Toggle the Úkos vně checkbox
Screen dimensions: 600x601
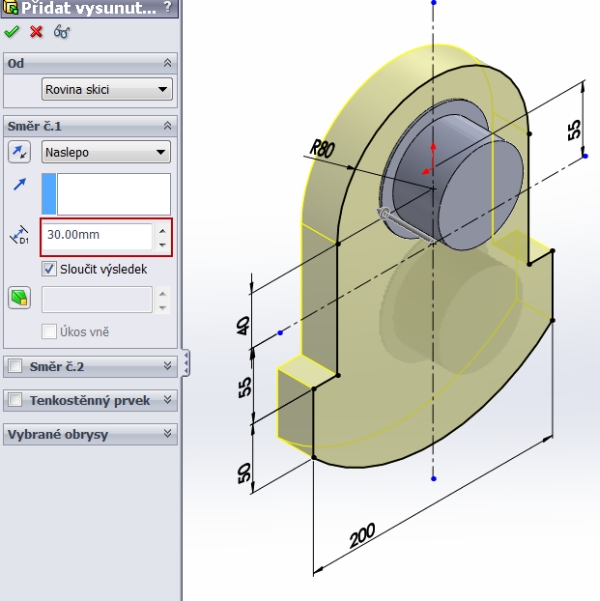pyautogui.click(x=49, y=332)
